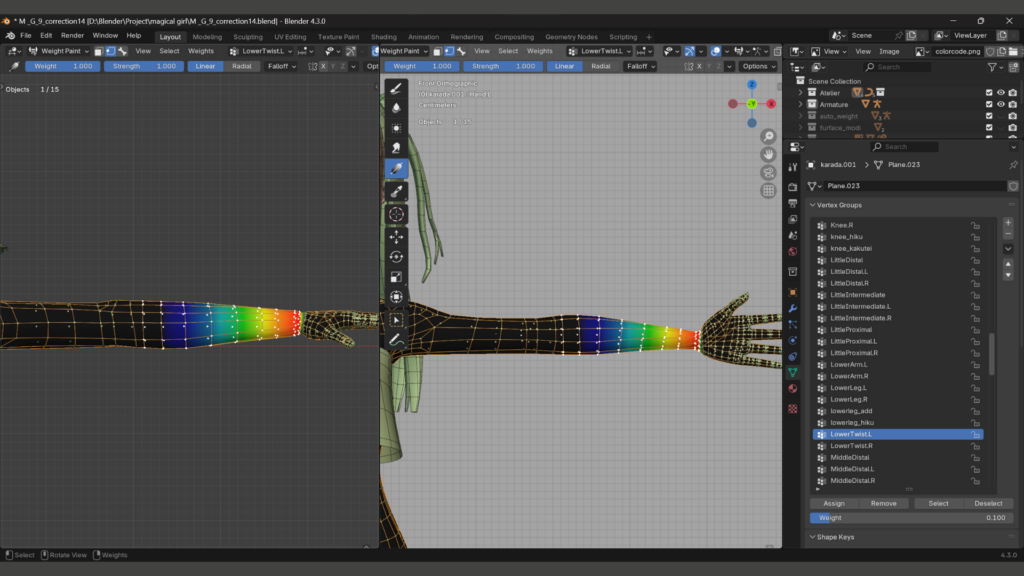Activate the Rotate tool in toolbar
This screenshot has height=576, width=1024.
[396, 257]
